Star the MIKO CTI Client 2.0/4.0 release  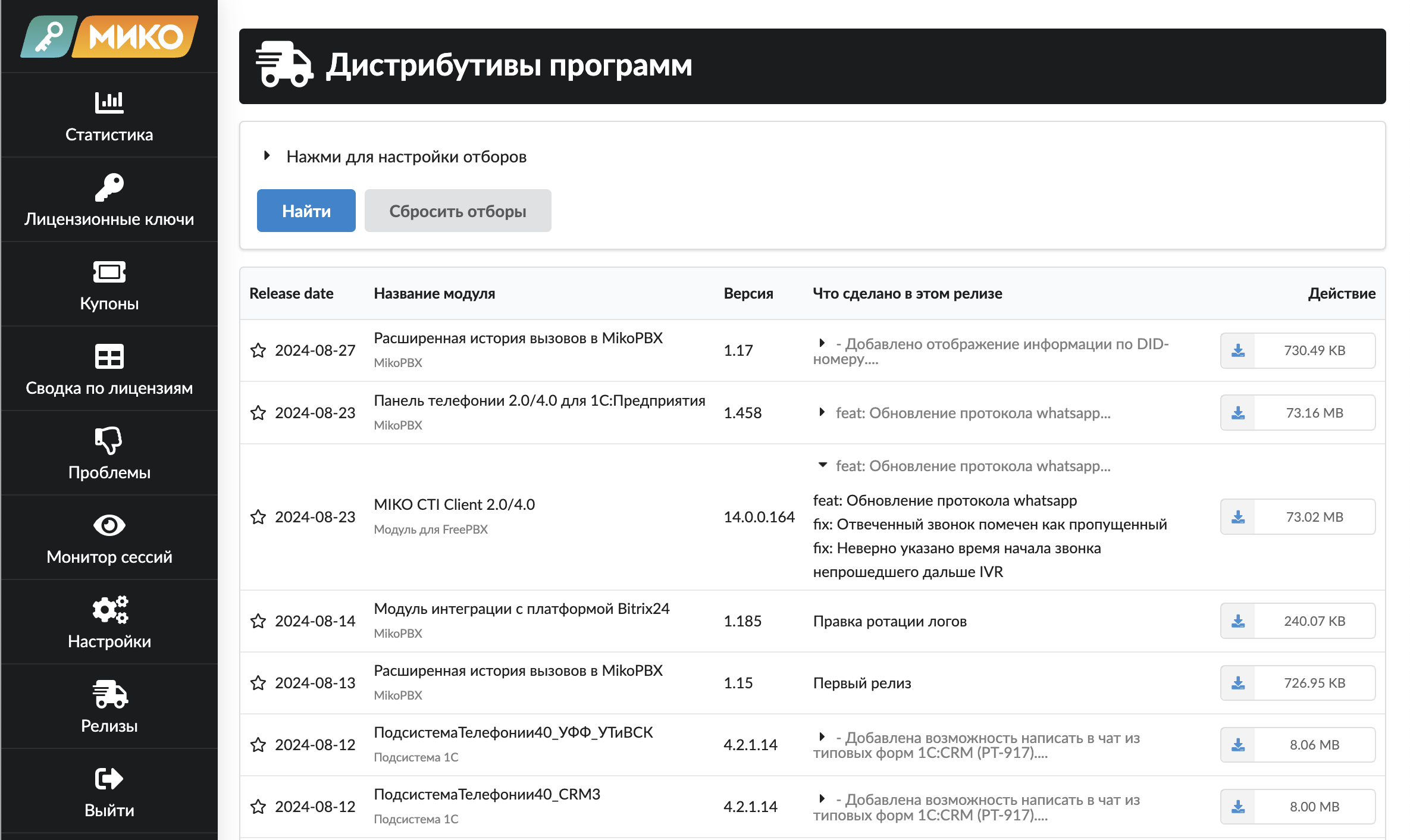(x=258, y=517)
